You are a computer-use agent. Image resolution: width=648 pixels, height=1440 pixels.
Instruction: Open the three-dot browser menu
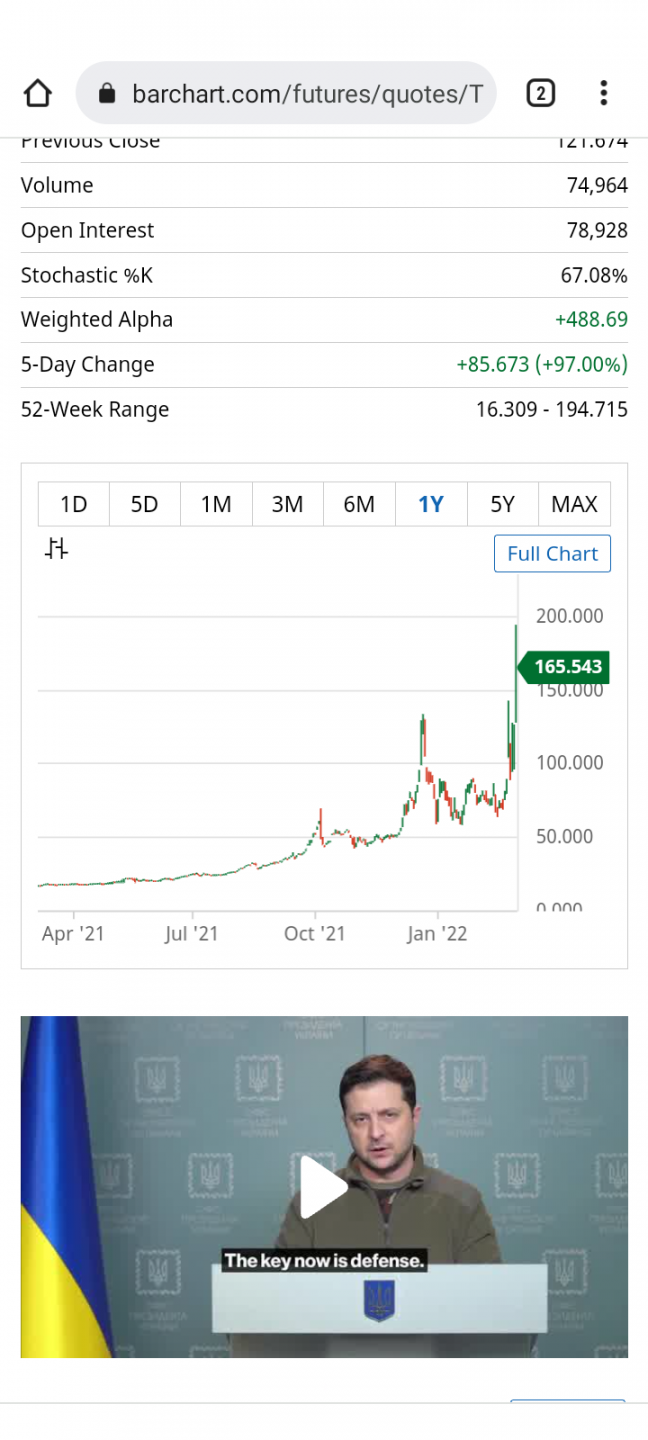click(x=603, y=94)
